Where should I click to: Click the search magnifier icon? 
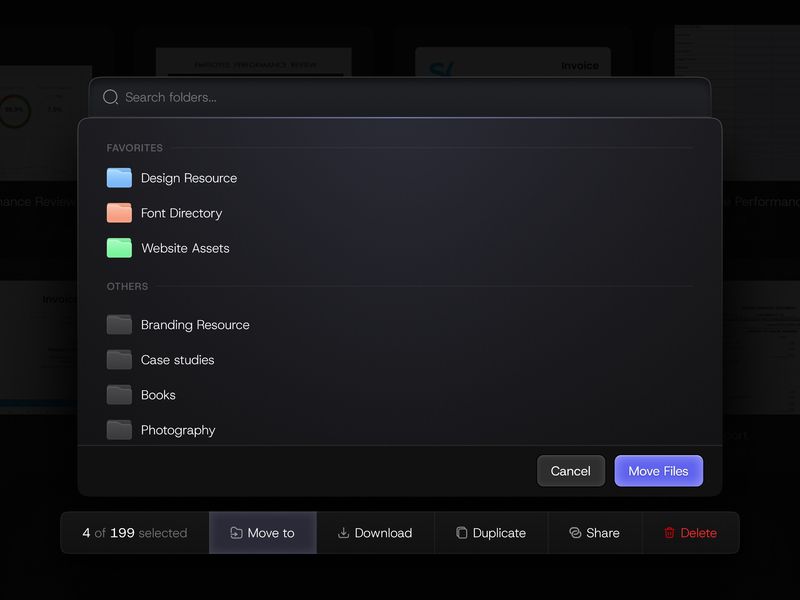pyautogui.click(x=110, y=97)
